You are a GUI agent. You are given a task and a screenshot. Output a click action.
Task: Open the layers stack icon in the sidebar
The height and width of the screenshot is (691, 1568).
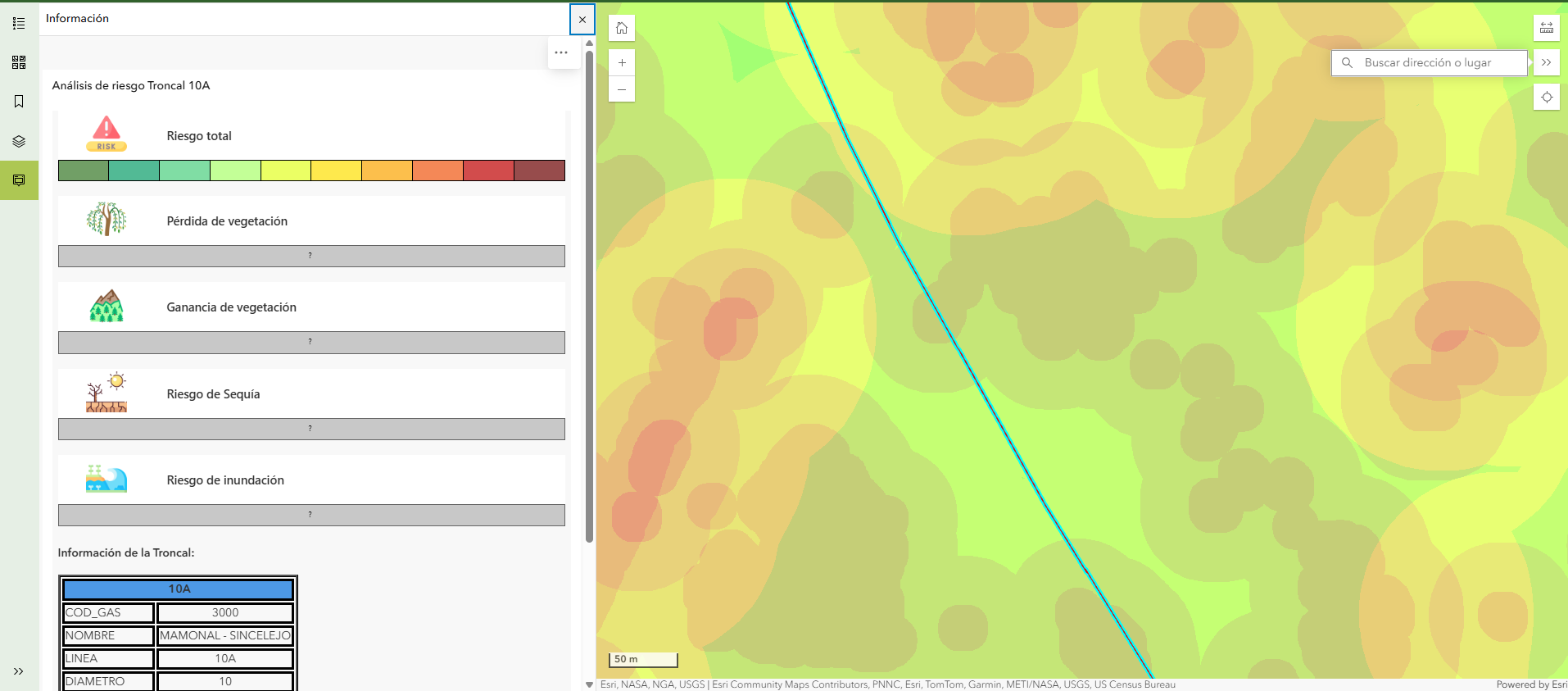pyautogui.click(x=19, y=141)
